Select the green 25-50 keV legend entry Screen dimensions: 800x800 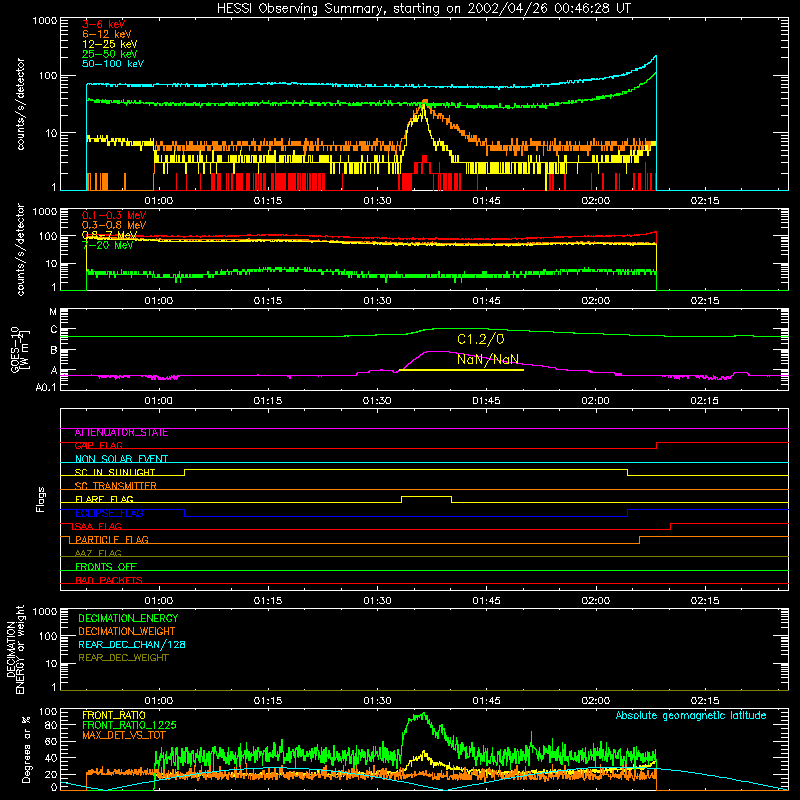pos(109,54)
